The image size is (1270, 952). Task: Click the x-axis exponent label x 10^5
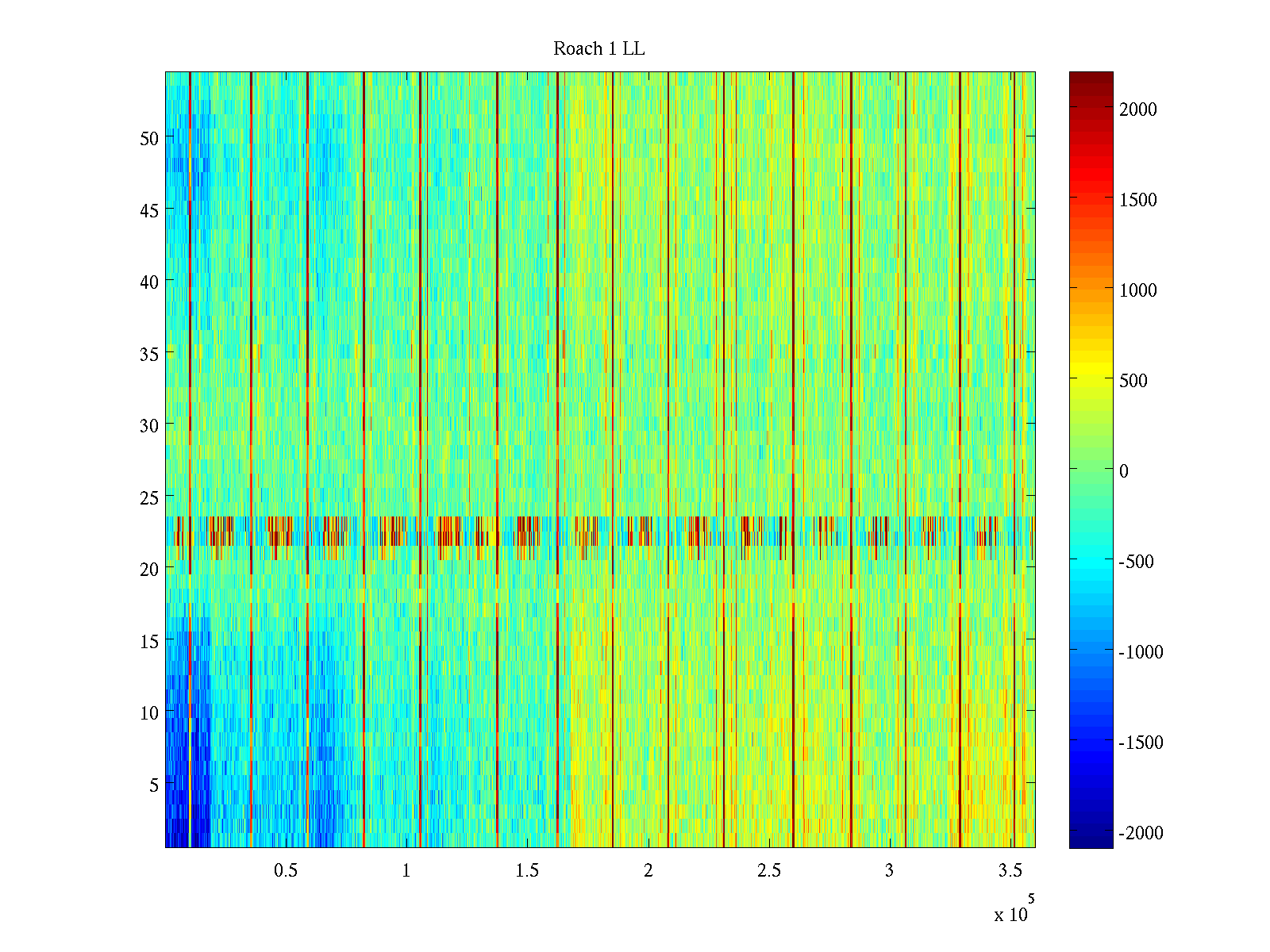coord(1014,911)
